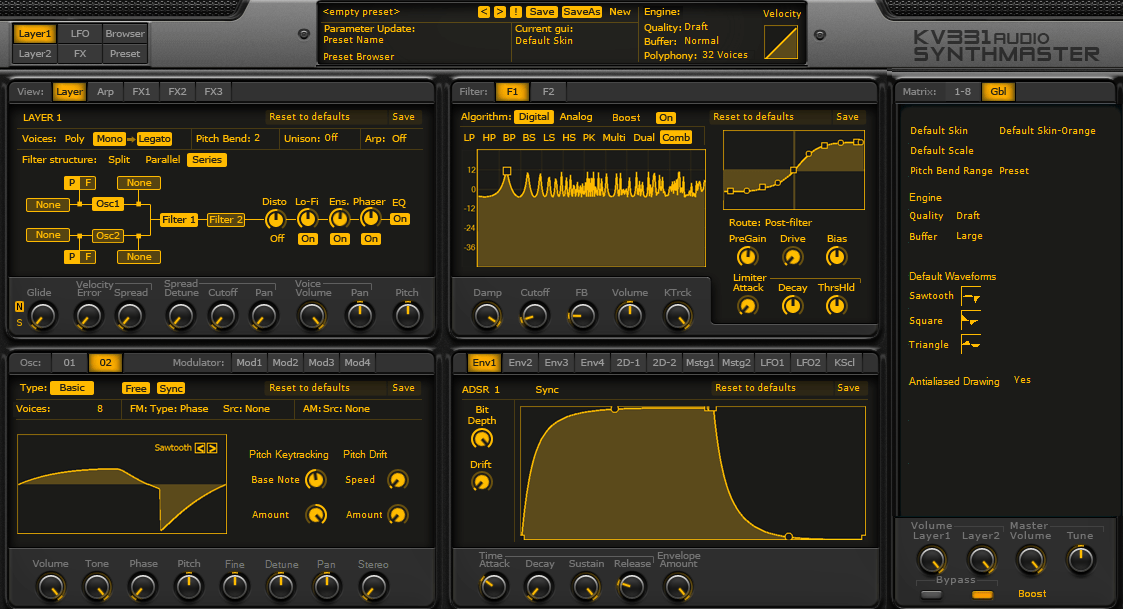Click the Pitch Drift Speed knob
Screen dimensions: 1123x609
[x=397, y=479]
